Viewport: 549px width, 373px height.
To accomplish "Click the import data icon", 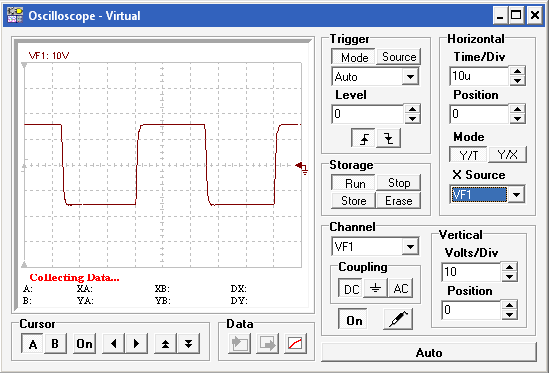I will click(x=239, y=344).
